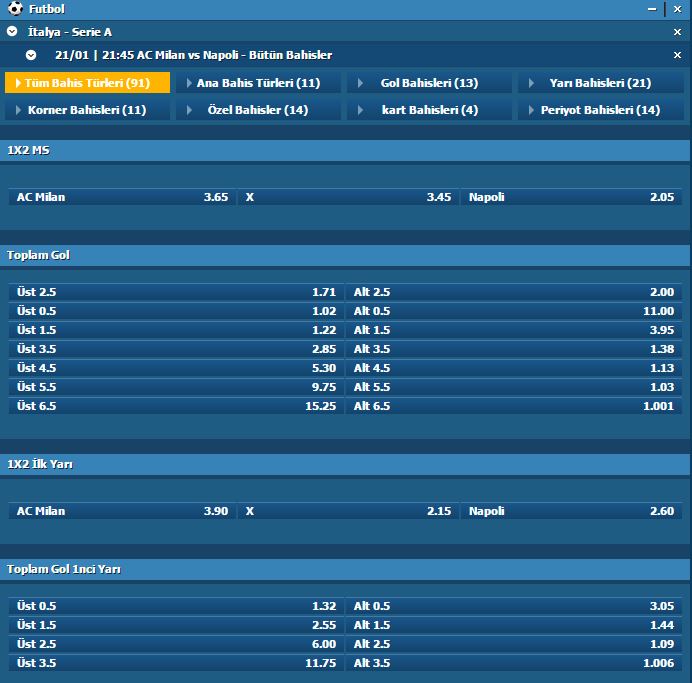Click the 1X2 MS section header

point(345,150)
